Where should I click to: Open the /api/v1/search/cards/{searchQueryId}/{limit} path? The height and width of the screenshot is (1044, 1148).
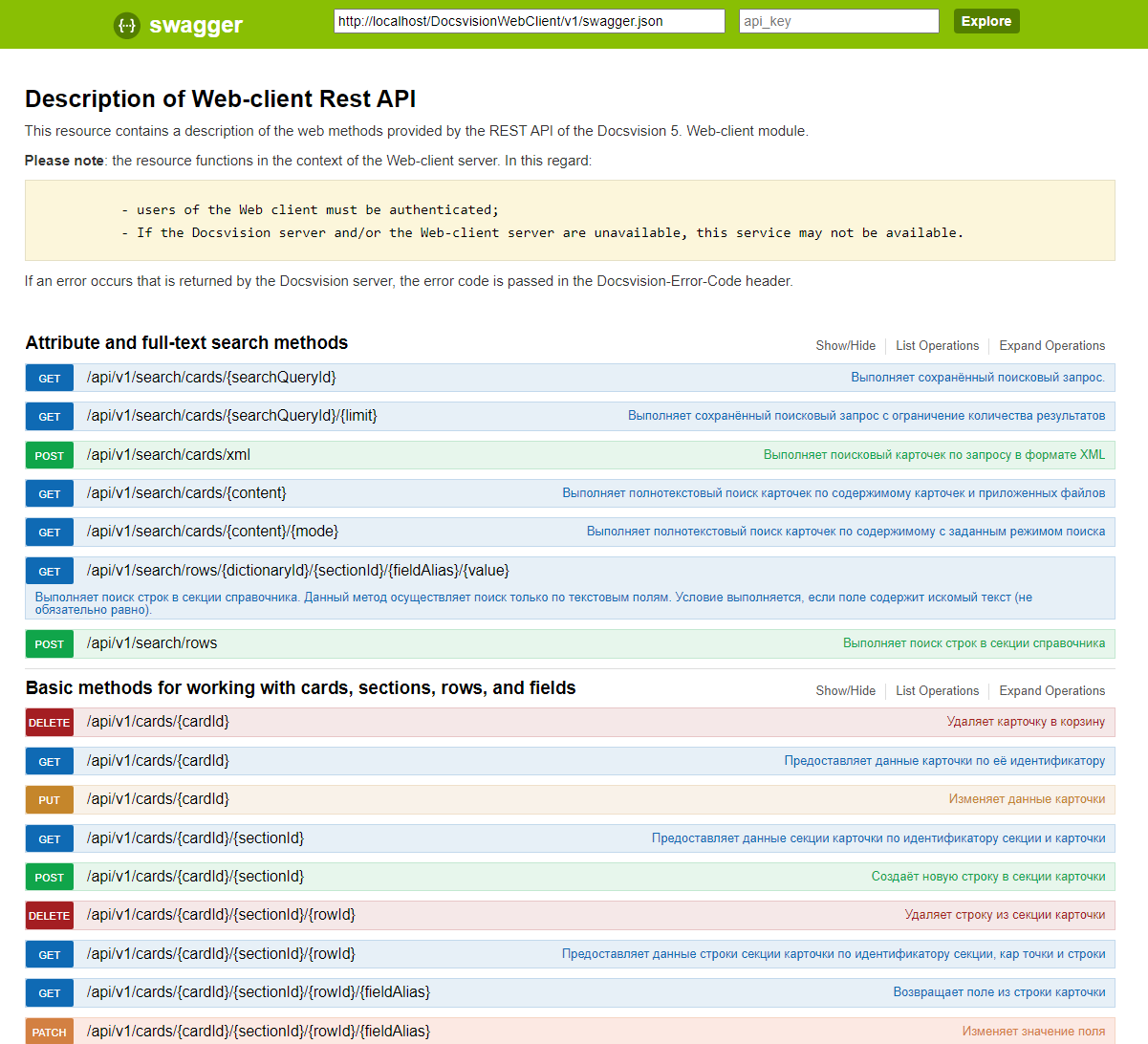[231, 416]
